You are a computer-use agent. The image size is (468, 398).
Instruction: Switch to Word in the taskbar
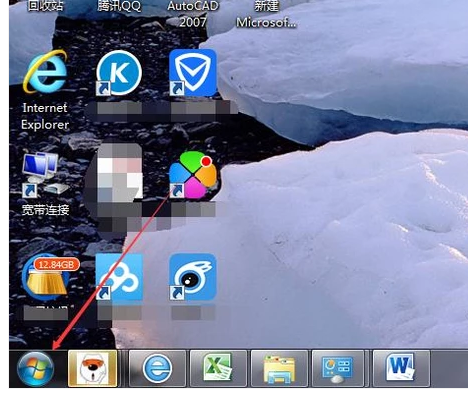(401, 368)
